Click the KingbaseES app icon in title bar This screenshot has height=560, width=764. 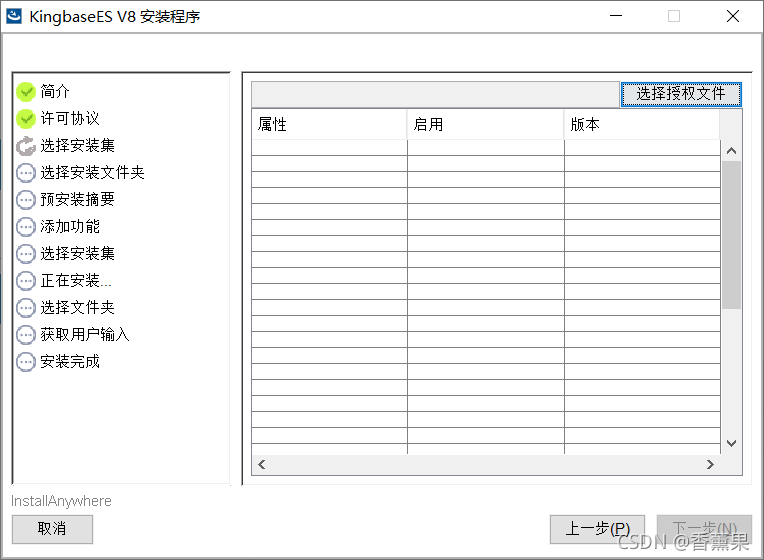14,16
